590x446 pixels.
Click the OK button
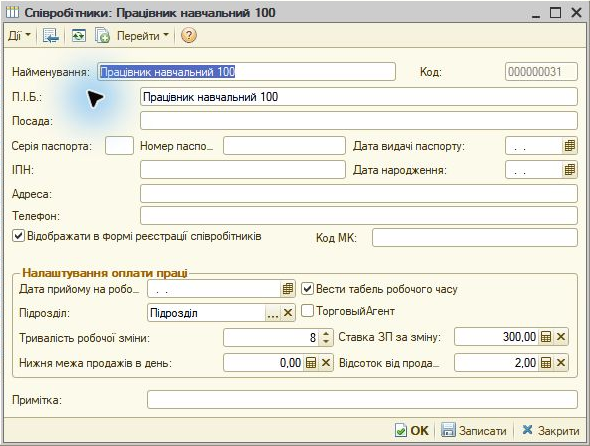coord(412,430)
